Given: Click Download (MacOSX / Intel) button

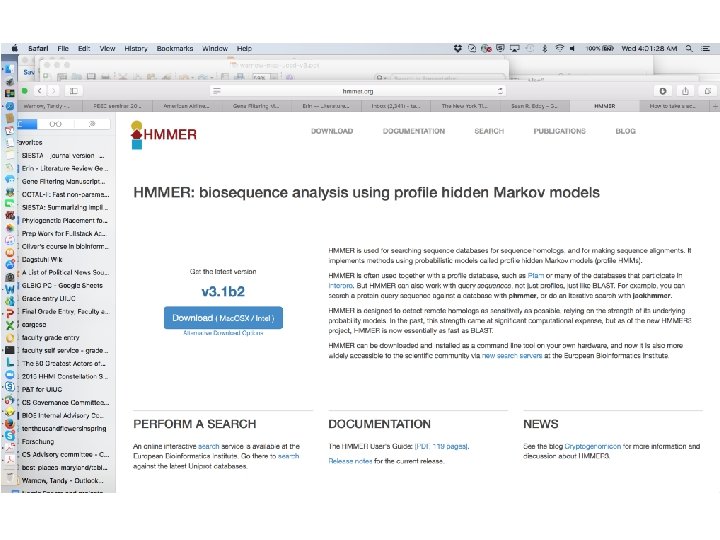Looking at the screenshot, I should tap(223, 318).
